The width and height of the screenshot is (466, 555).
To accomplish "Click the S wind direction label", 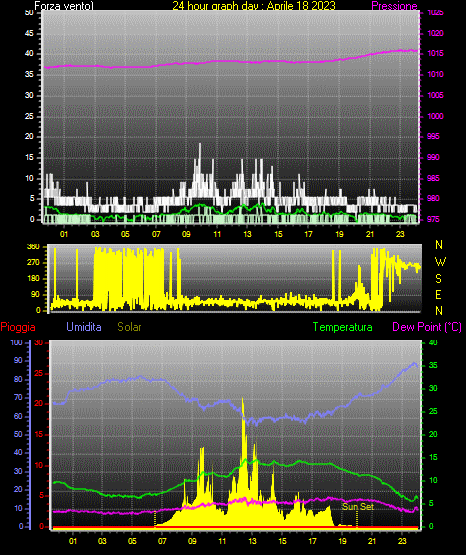I will tap(438, 279).
